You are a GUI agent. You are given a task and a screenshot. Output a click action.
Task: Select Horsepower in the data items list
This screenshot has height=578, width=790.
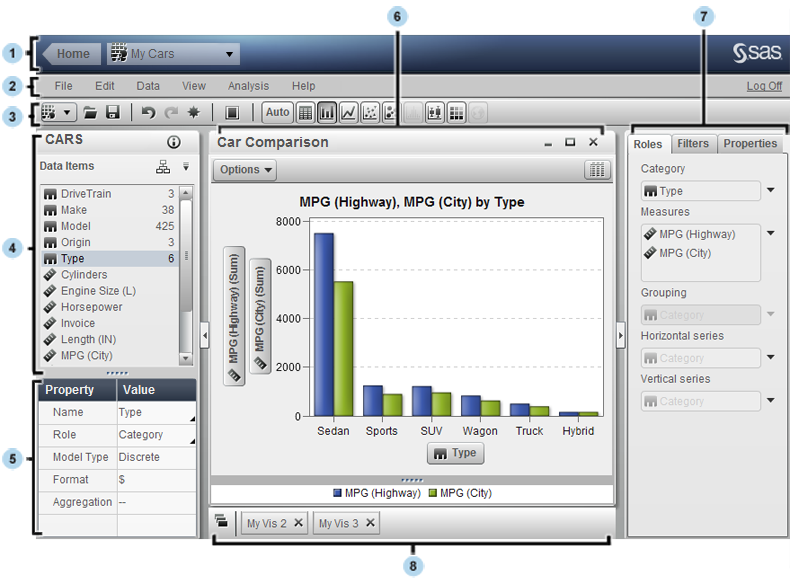coord(91,307)
